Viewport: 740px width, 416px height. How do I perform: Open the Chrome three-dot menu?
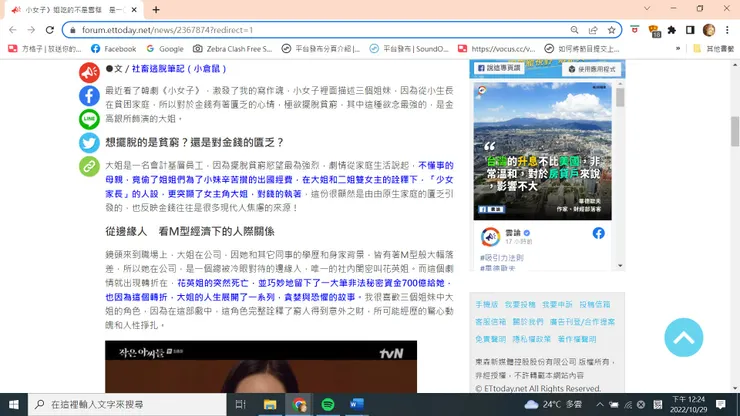[727, 30]
